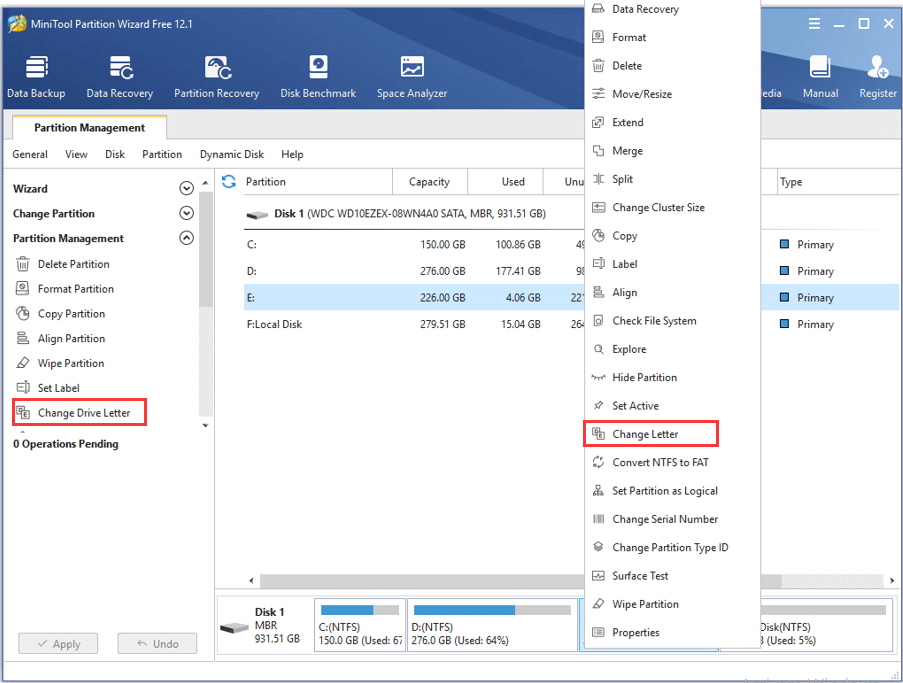
Task: Launch Data Recovery from the toolbar
Action: 120,77
